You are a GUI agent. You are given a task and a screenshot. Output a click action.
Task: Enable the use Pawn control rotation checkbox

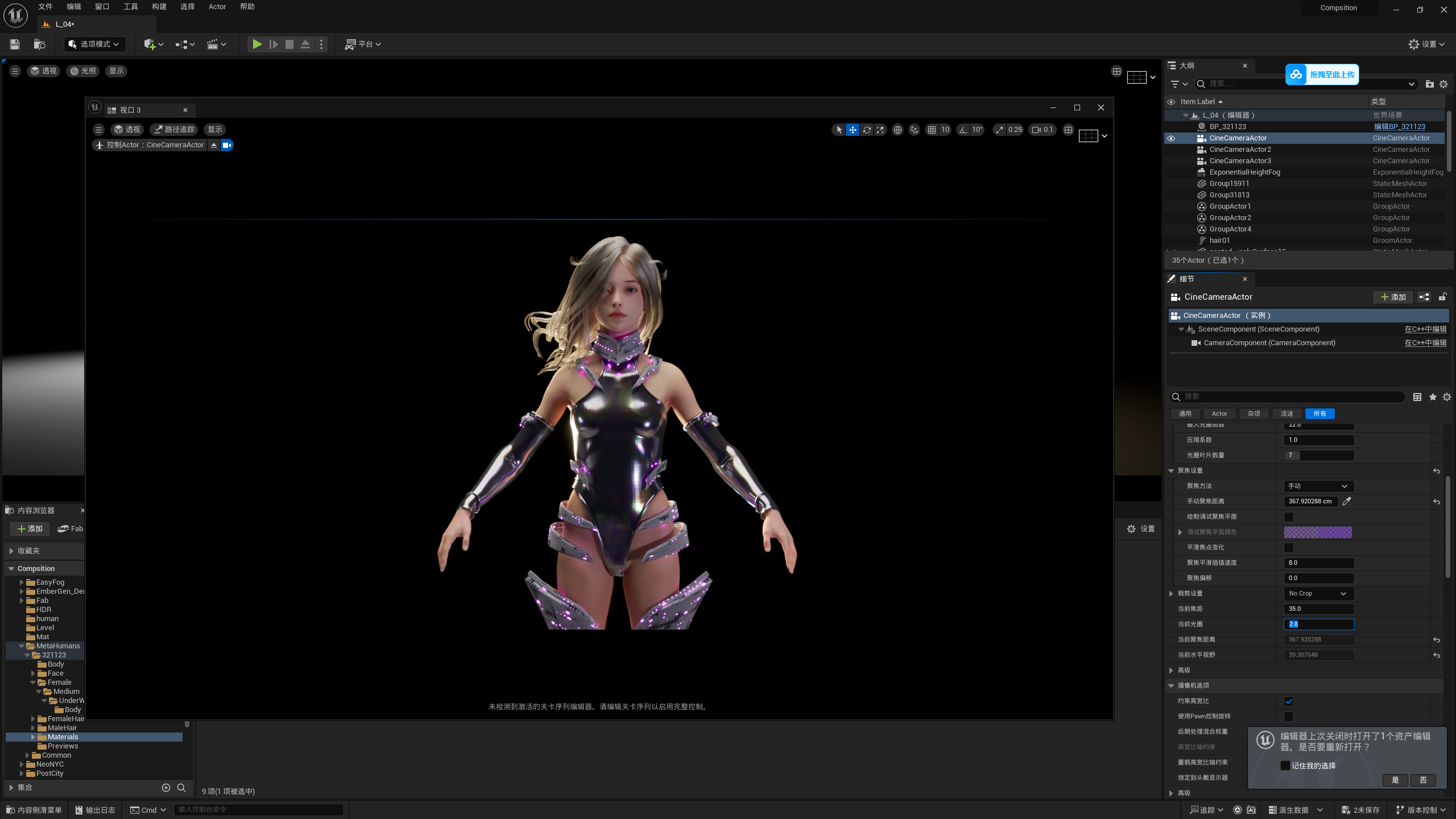[x=1289, y=717]
